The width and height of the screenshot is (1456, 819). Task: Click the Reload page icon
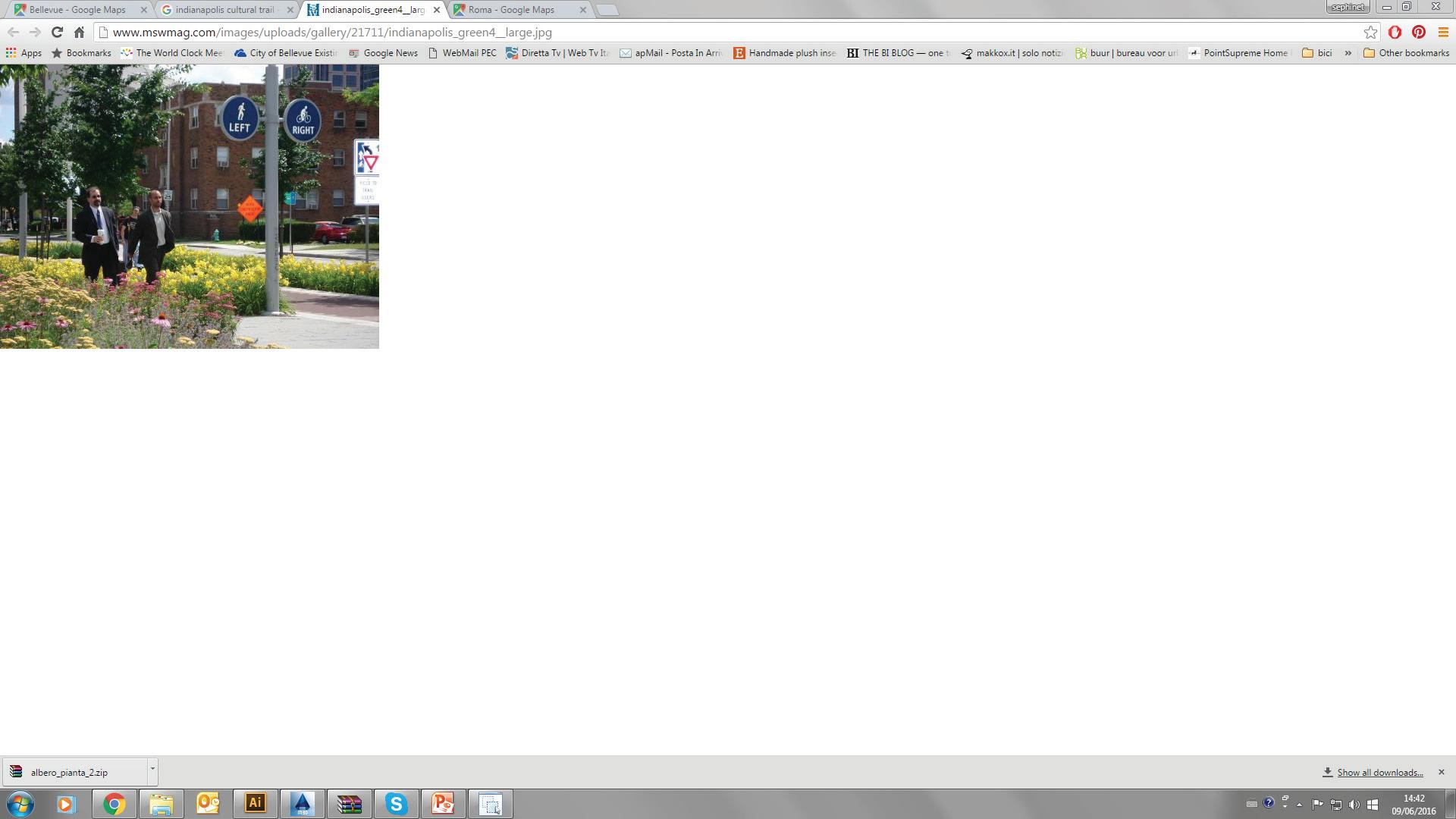57,32
